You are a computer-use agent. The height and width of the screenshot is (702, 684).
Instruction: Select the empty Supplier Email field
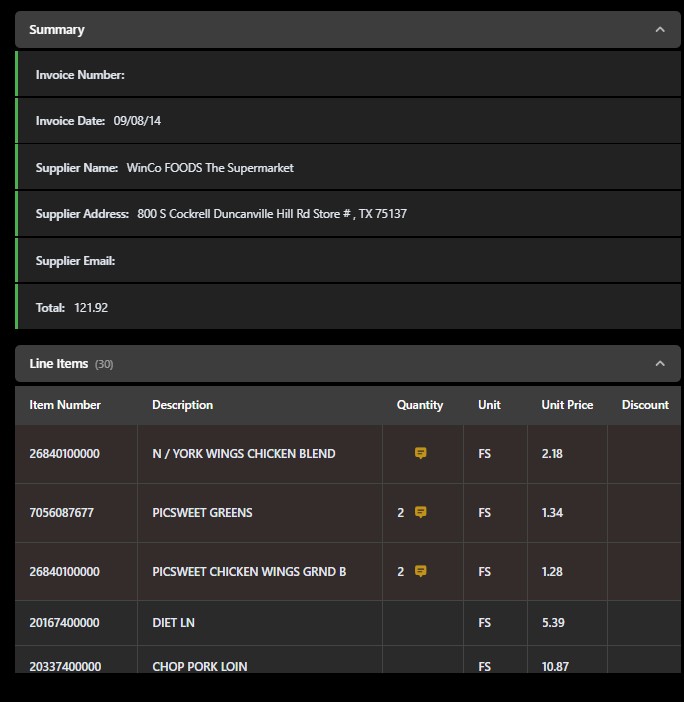point(349,261)
